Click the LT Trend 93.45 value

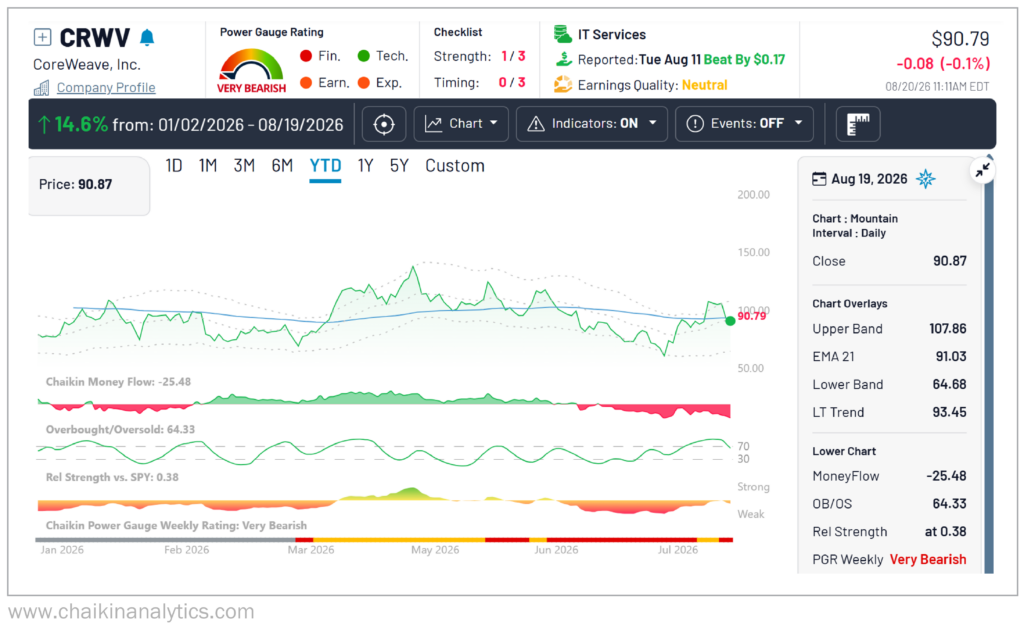950,413
